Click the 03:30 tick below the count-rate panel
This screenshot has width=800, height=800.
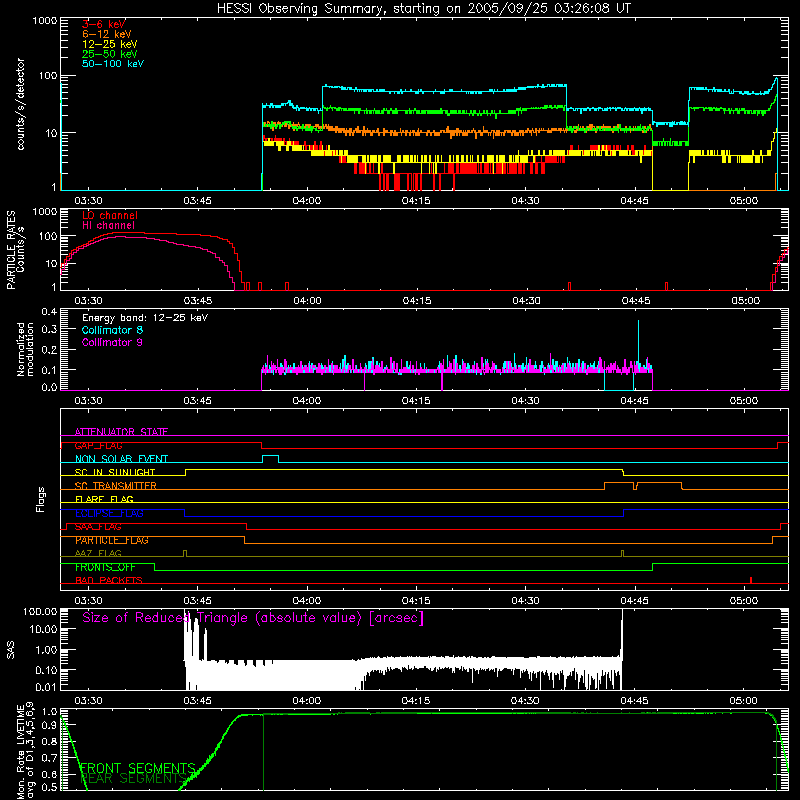pyautogui.click(x=88, y=201)
